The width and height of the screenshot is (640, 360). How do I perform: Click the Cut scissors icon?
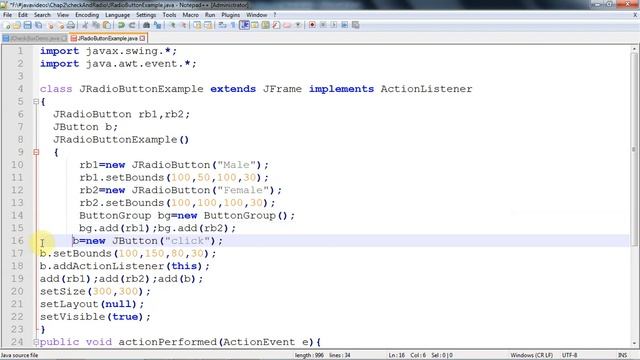coord(85,25)
